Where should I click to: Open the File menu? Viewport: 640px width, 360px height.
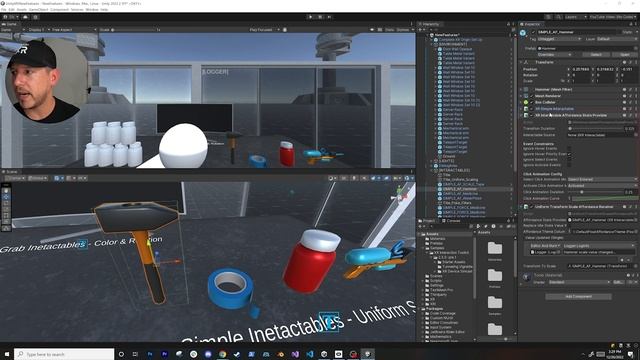click(4, 9)
